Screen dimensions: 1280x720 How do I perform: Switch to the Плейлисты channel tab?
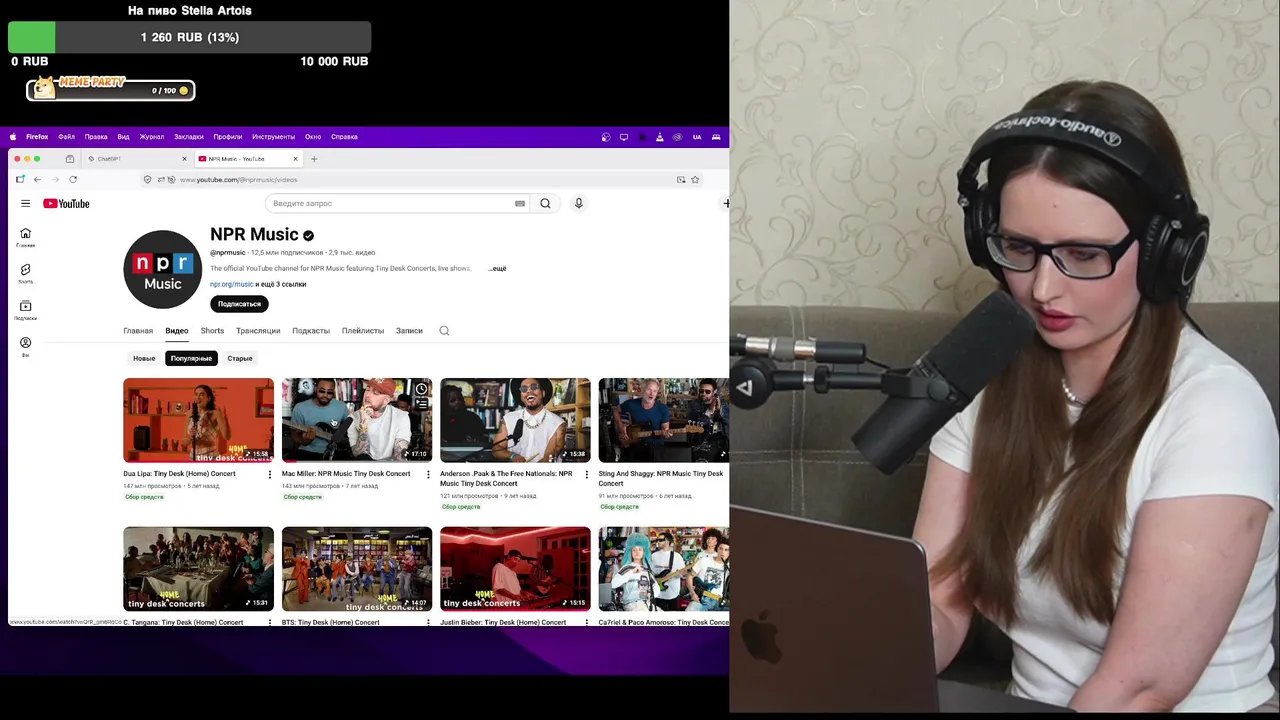click(363, 331)
